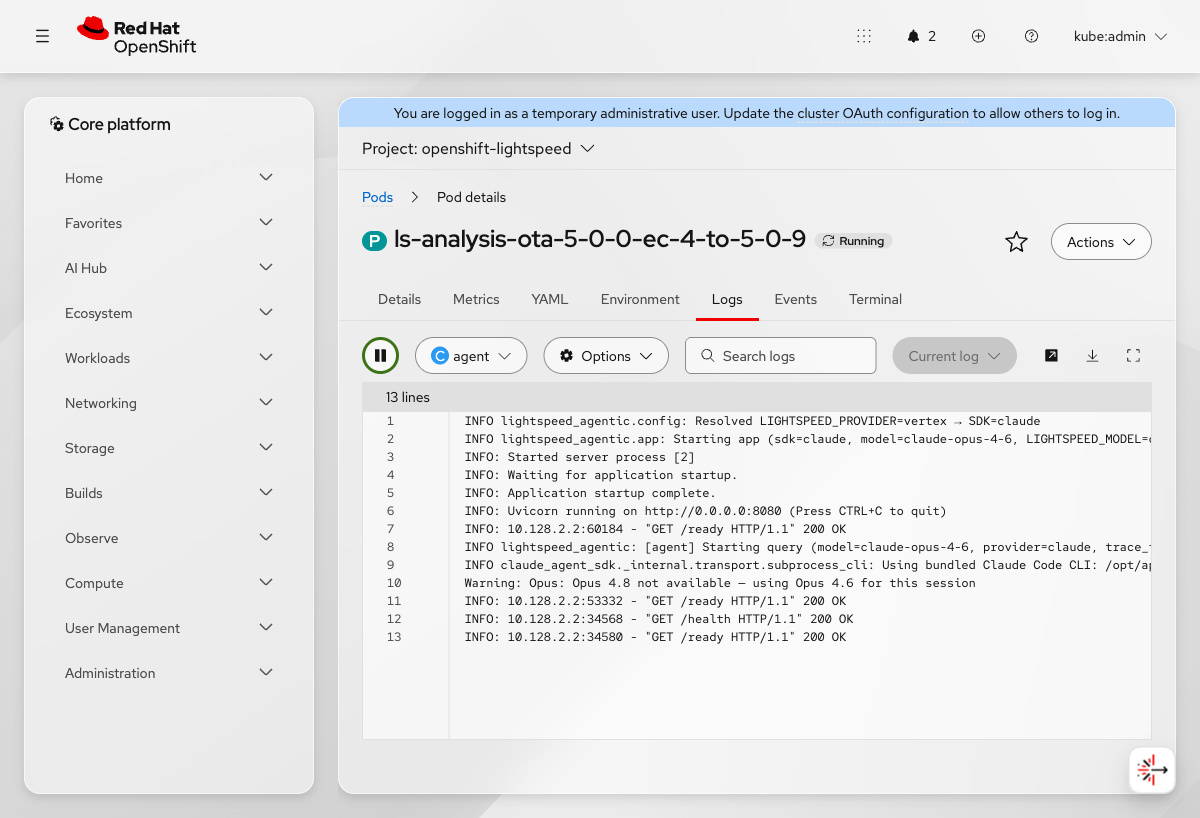Expand the Ecosystem navigation section

tap(169, 313)
